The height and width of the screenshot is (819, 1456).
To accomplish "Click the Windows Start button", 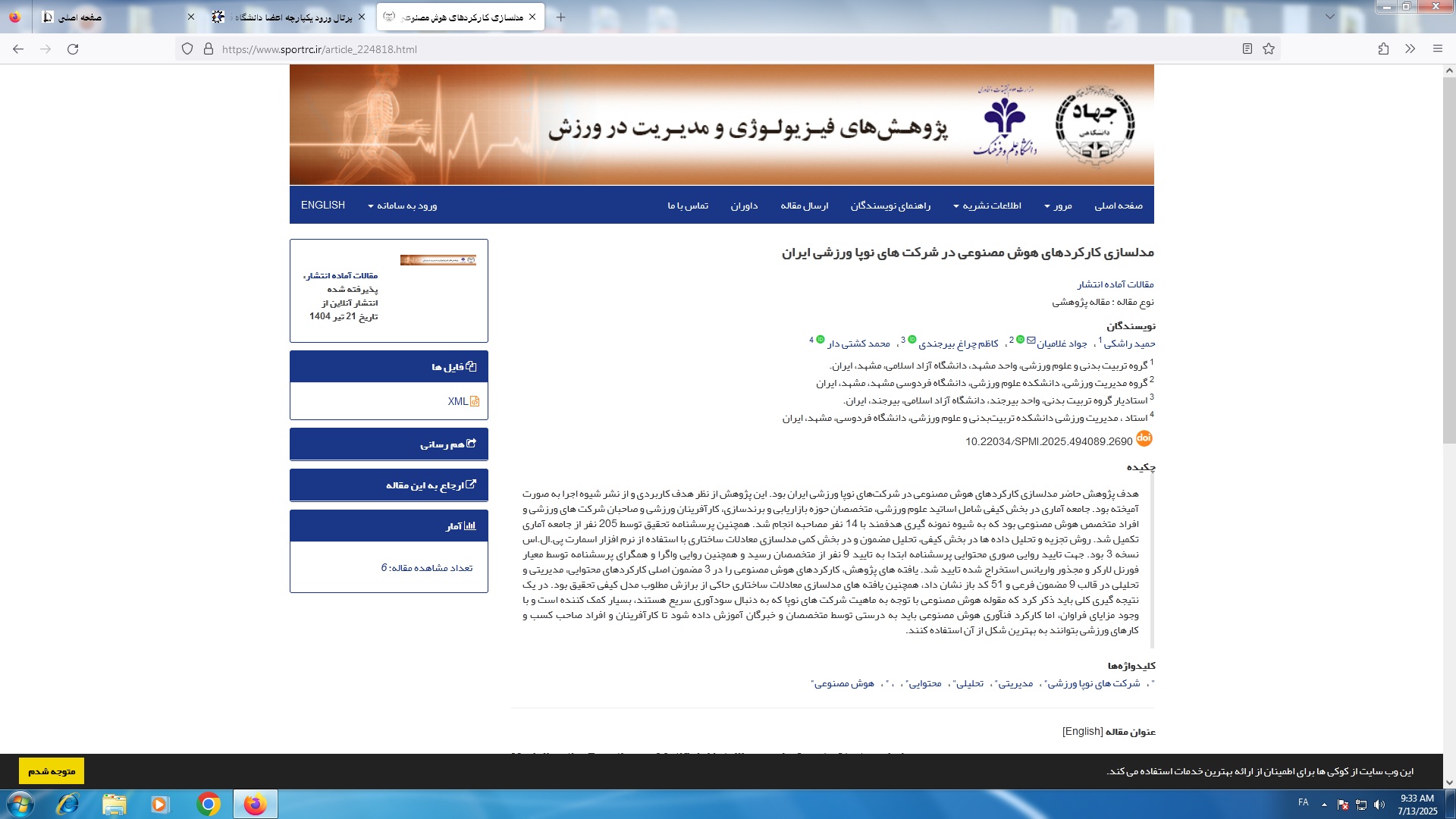I will [x=20, y=804].
